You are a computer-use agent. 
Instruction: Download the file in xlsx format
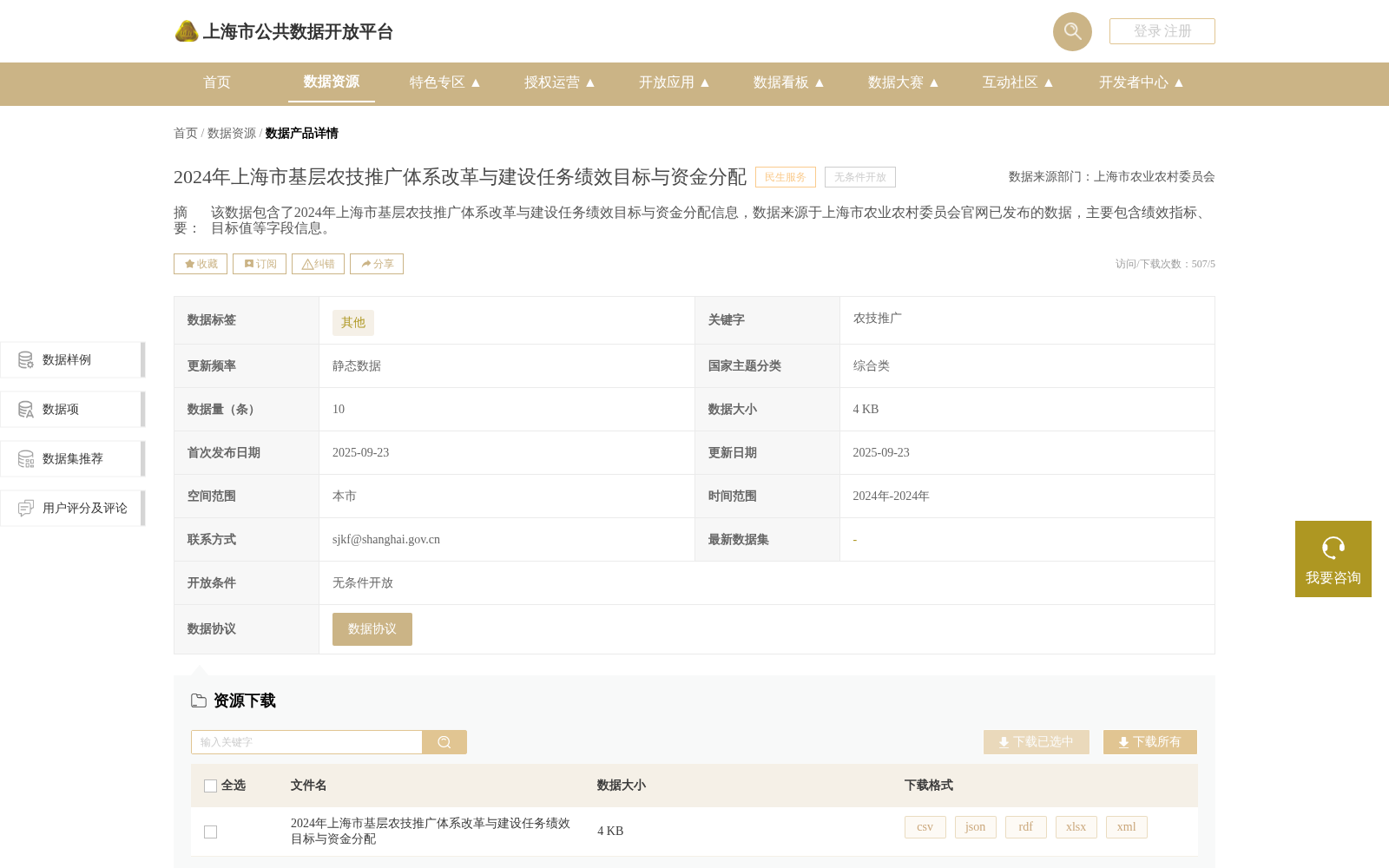[1076, 827]
